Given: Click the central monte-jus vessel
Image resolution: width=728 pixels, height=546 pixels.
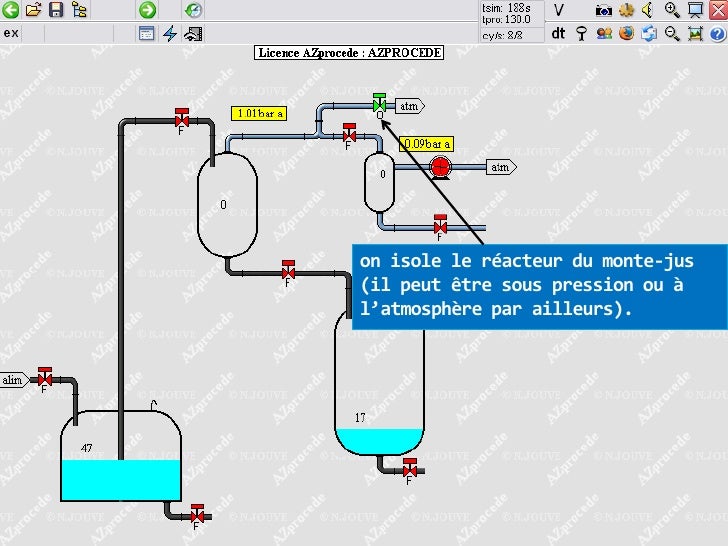Looking at the screenshot, I should 228,204.
